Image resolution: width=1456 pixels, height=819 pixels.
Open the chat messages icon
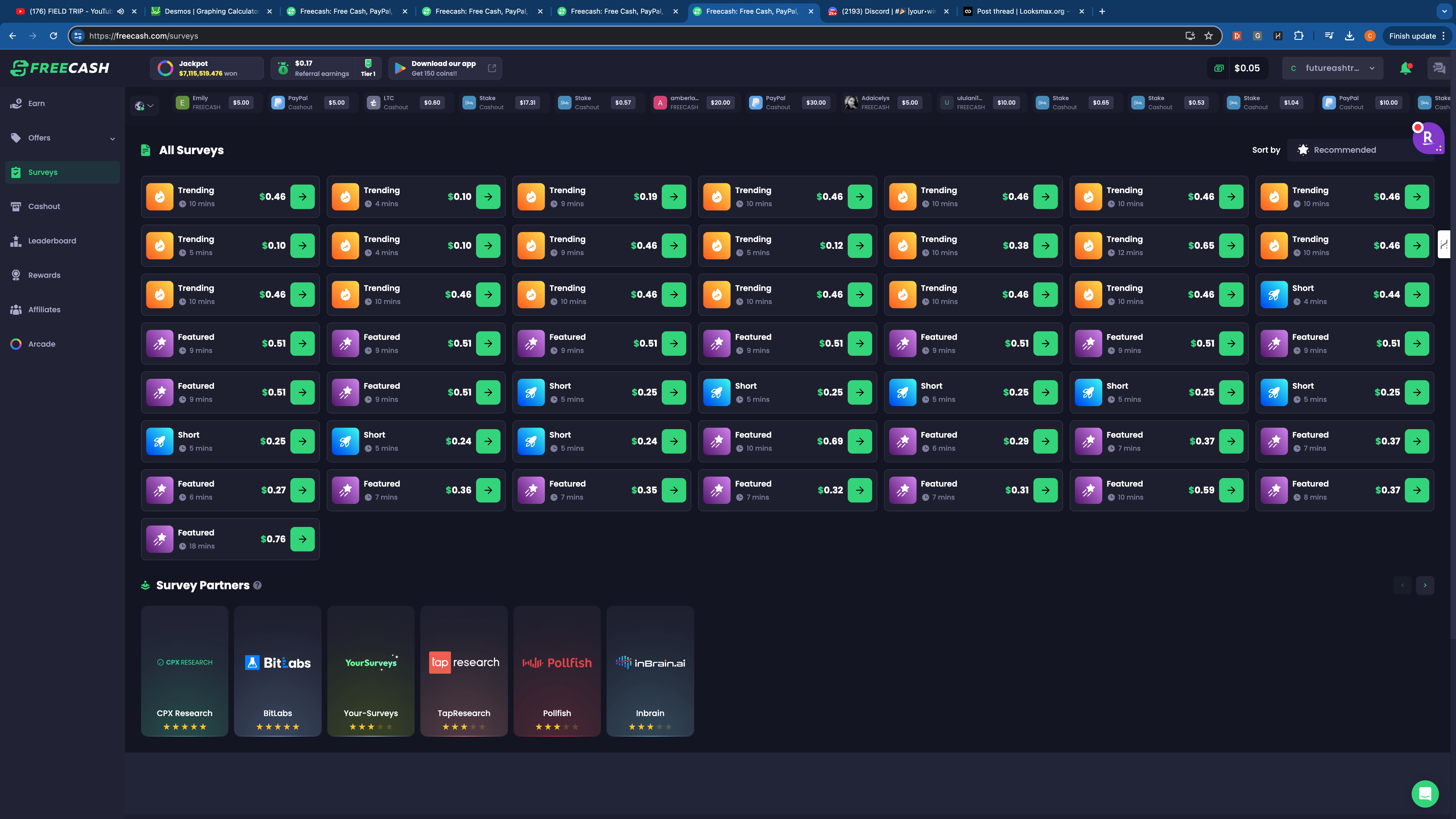tap(1438, 68)
